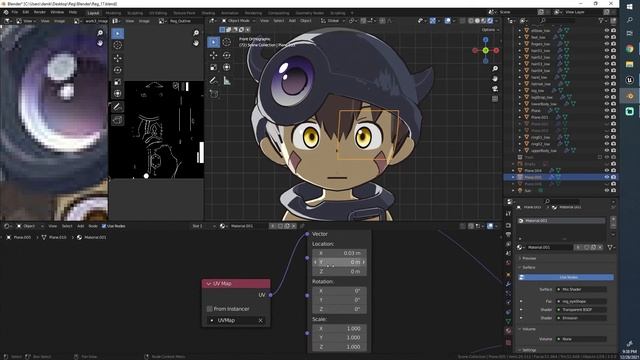Image resolution: width=640 pixels, height=360 pixels.
Task: Activate the Select Box tool in 3D viewport
Action: (x=213, y=42)
